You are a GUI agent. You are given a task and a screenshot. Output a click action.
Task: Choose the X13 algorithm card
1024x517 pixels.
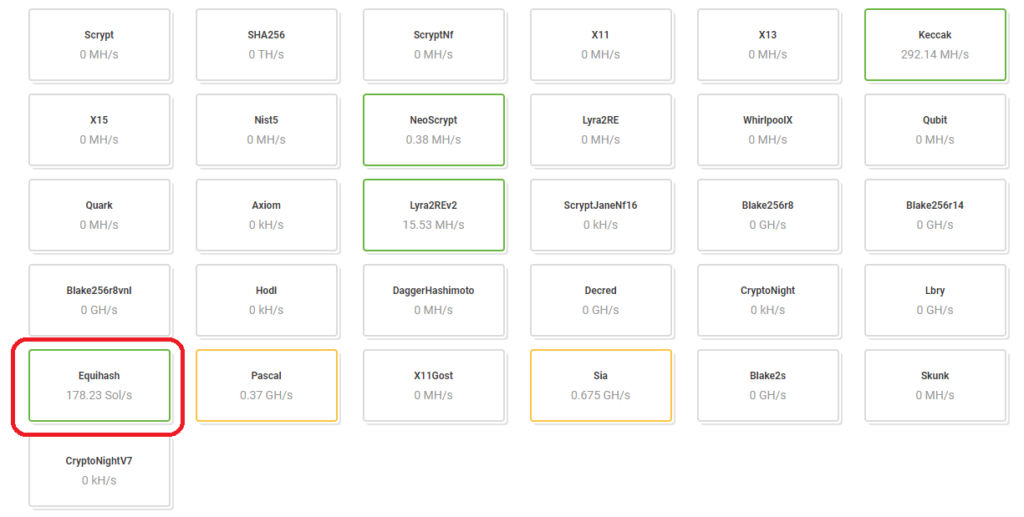[767, 44]
